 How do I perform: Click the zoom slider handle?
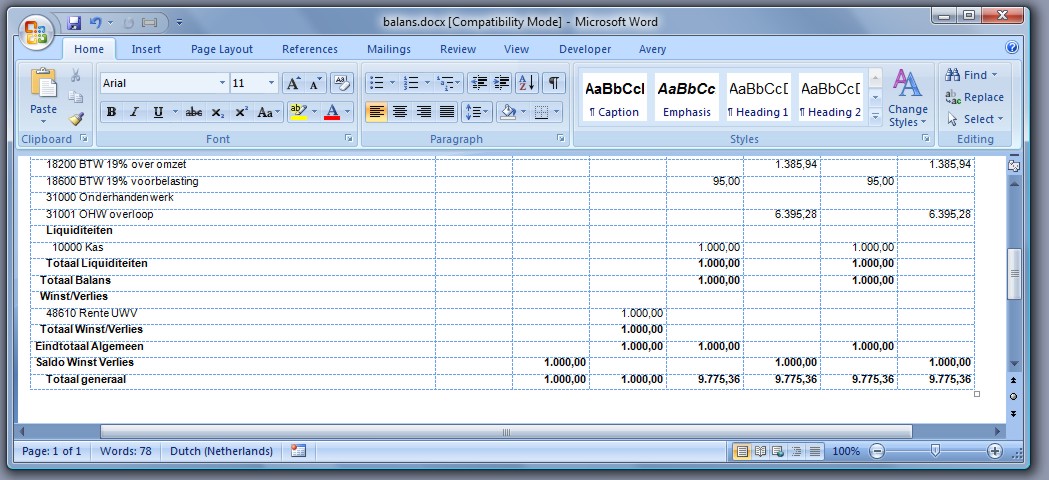[x=935, y=451]
